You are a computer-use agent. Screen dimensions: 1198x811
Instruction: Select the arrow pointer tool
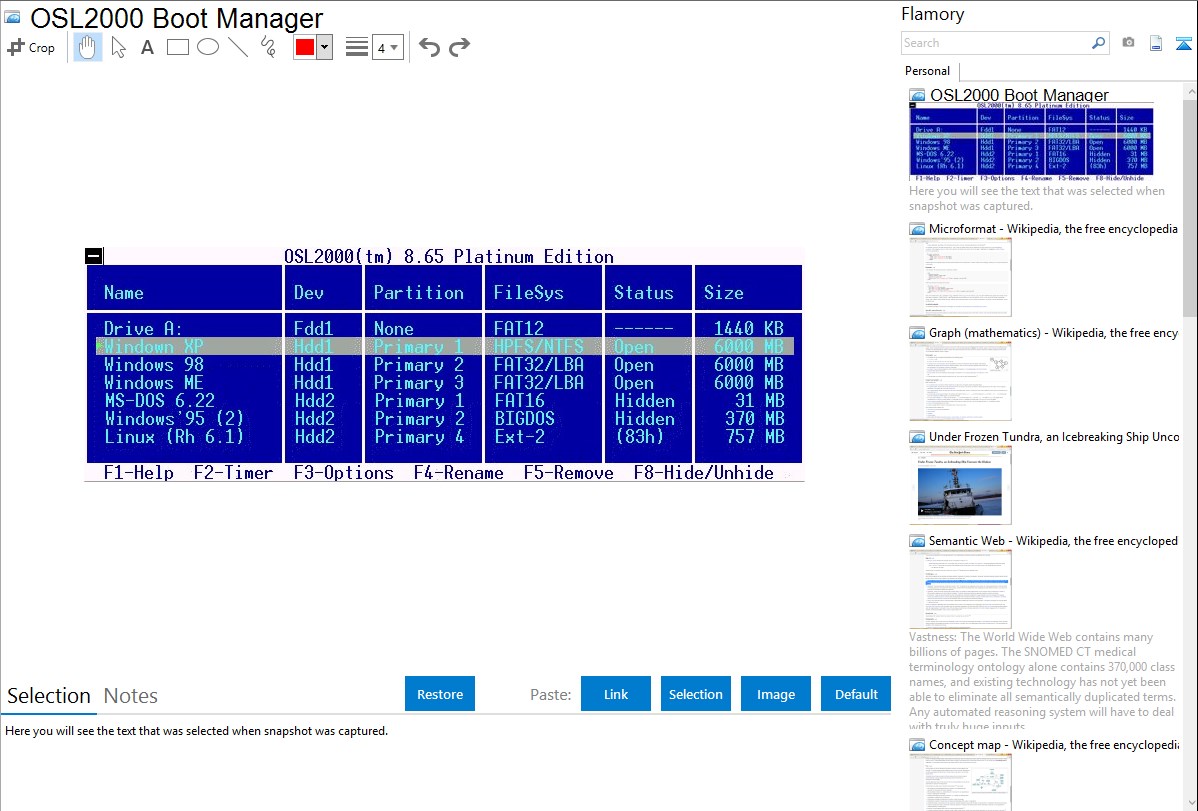(118, 47)
